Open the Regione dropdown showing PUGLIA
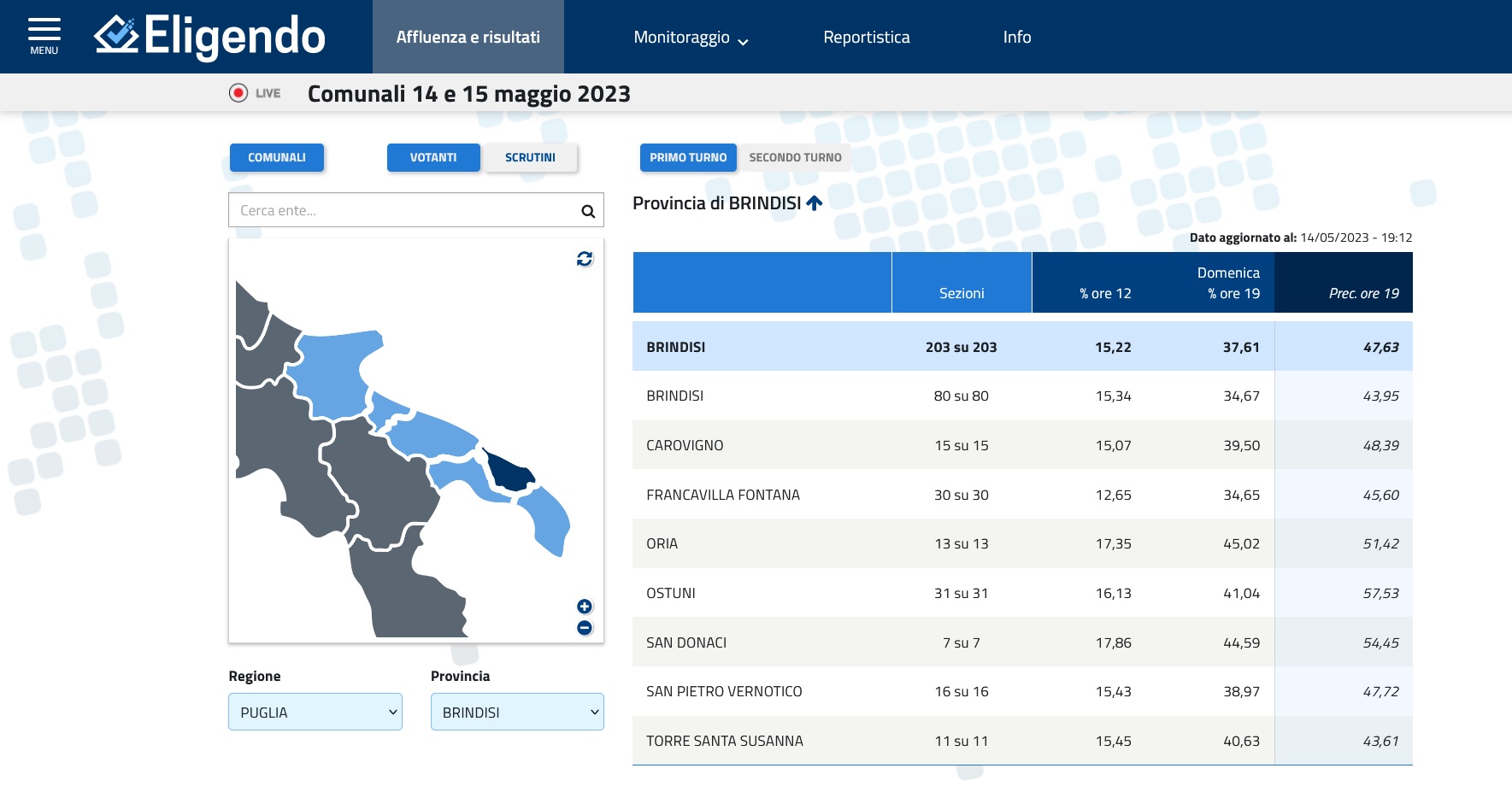The image size is (1512, 786). click(x=315, y=712)
